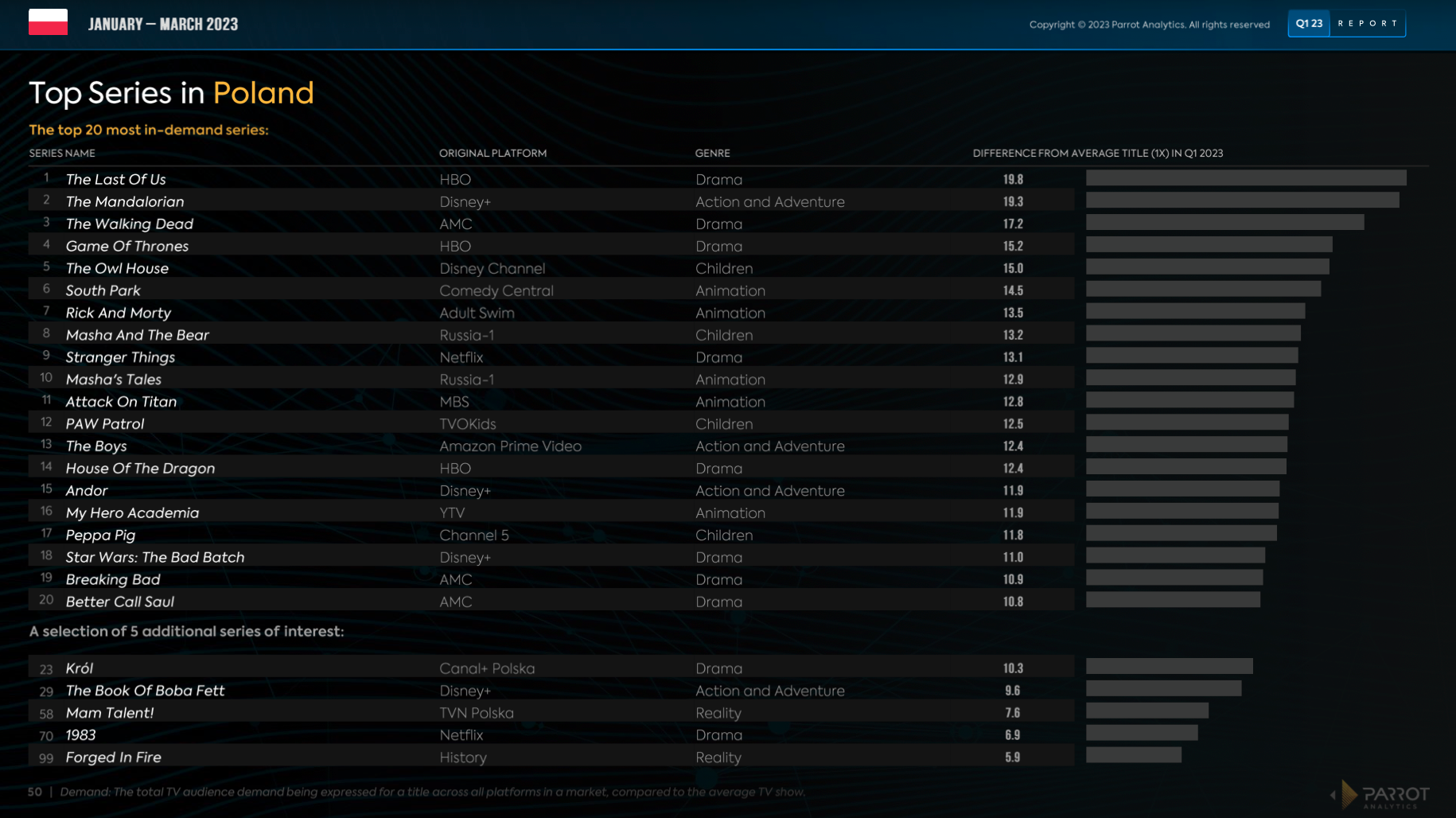1456x818 pixels.
Task: Select 'Attack On Titan' title
Action: coord(121,402)
